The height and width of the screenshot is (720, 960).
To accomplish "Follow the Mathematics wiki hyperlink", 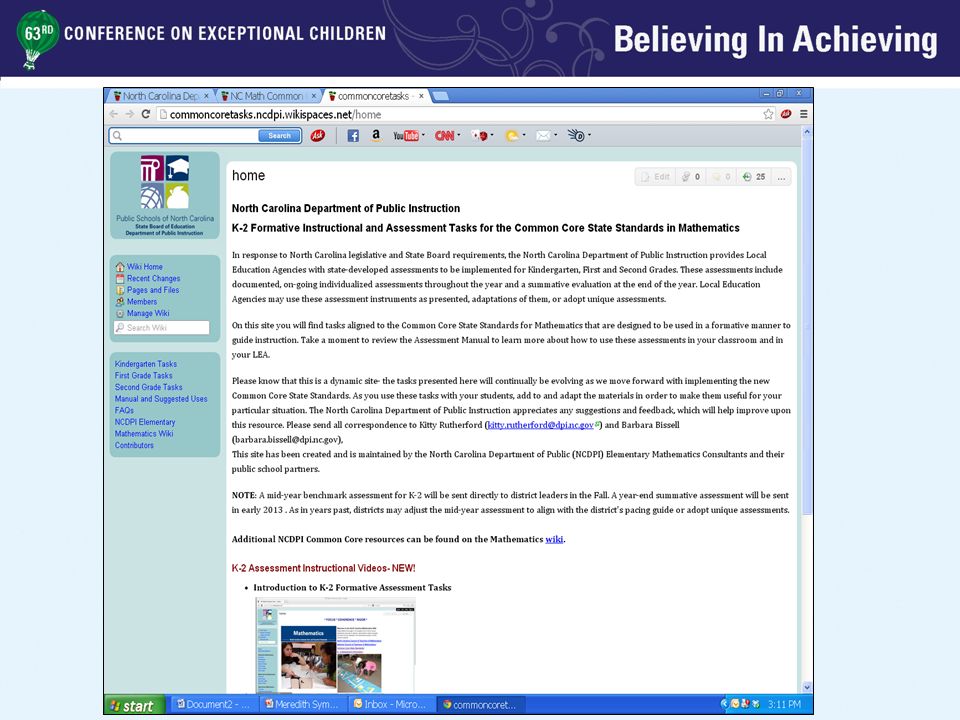I will [x=554, y=539].
